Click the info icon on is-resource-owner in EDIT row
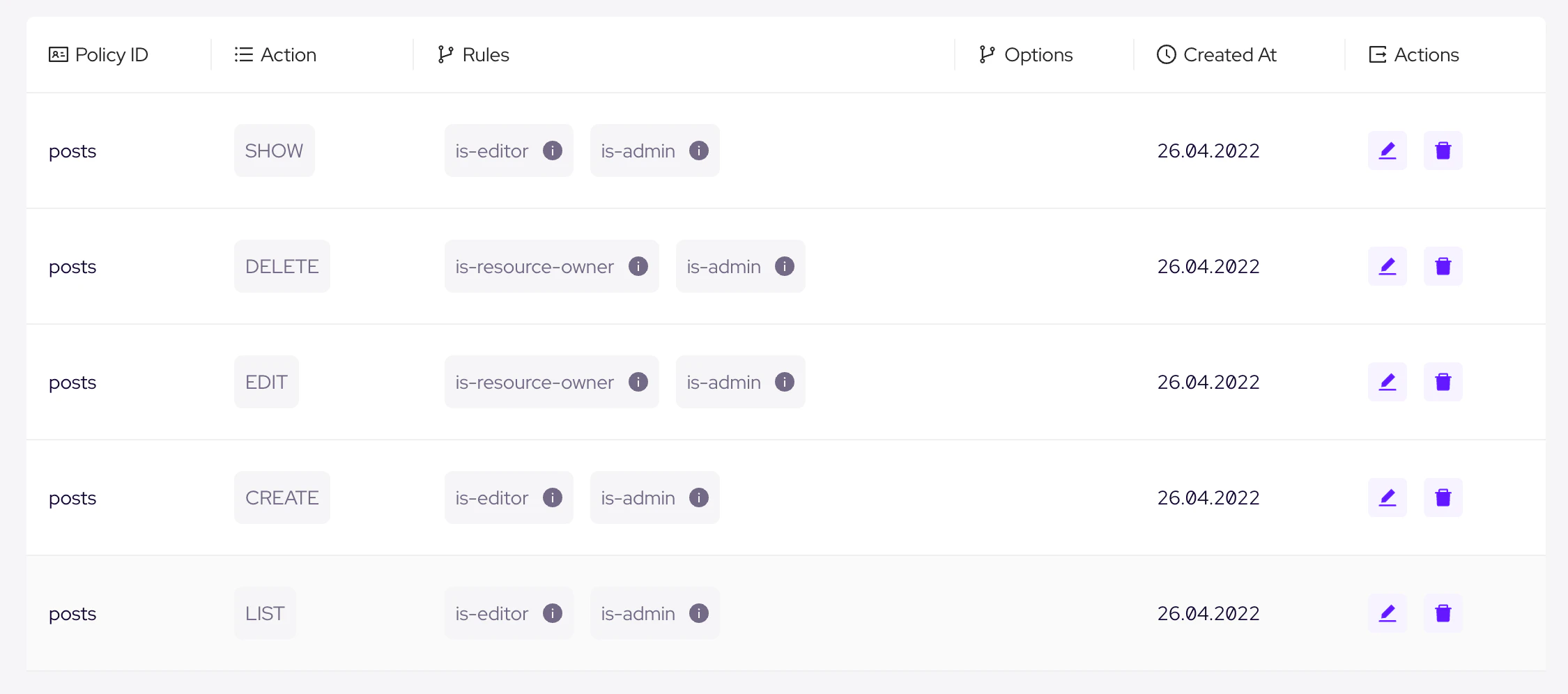The width and height of the screenshot is (1568, 694). coord(638,381)
